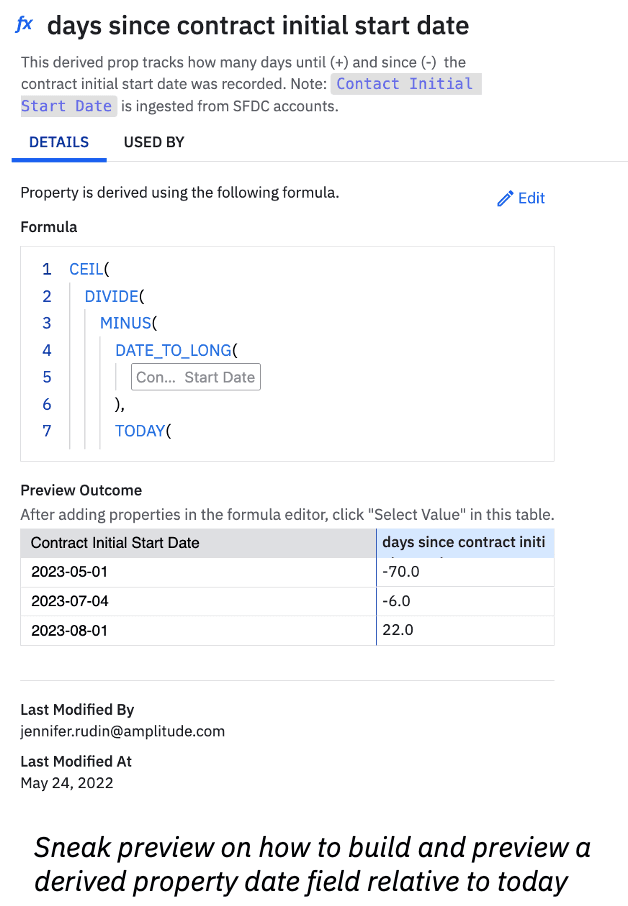Switch to the DETAILS tab
The image size is (628, 906).
59,142
